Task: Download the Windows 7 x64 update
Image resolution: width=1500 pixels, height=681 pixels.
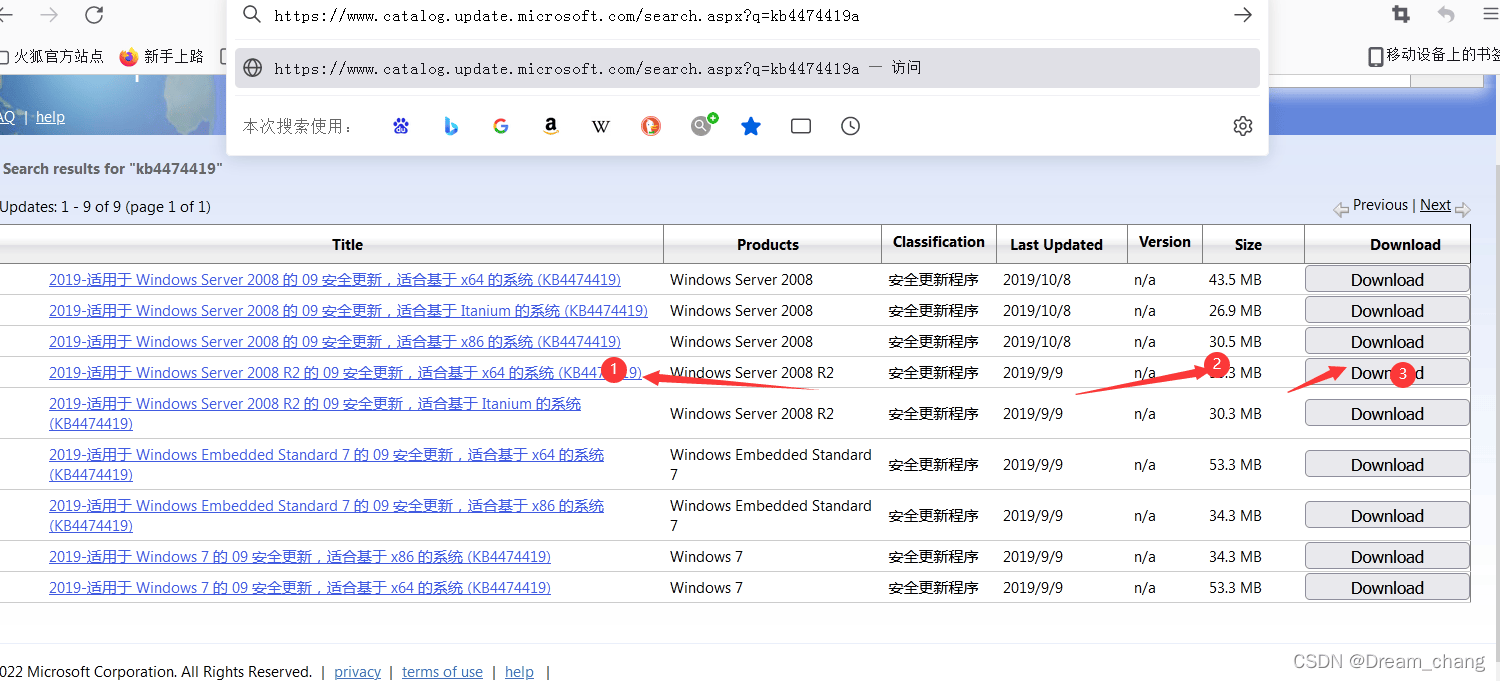Action: pos(1387,588)
